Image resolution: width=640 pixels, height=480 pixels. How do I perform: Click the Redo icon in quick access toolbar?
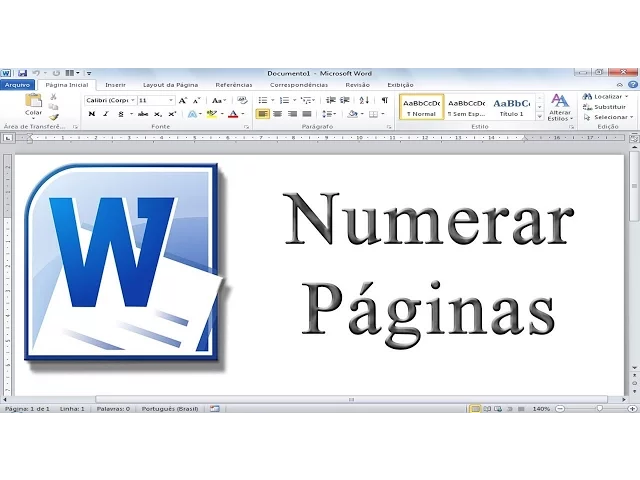(x=56, y=73)
